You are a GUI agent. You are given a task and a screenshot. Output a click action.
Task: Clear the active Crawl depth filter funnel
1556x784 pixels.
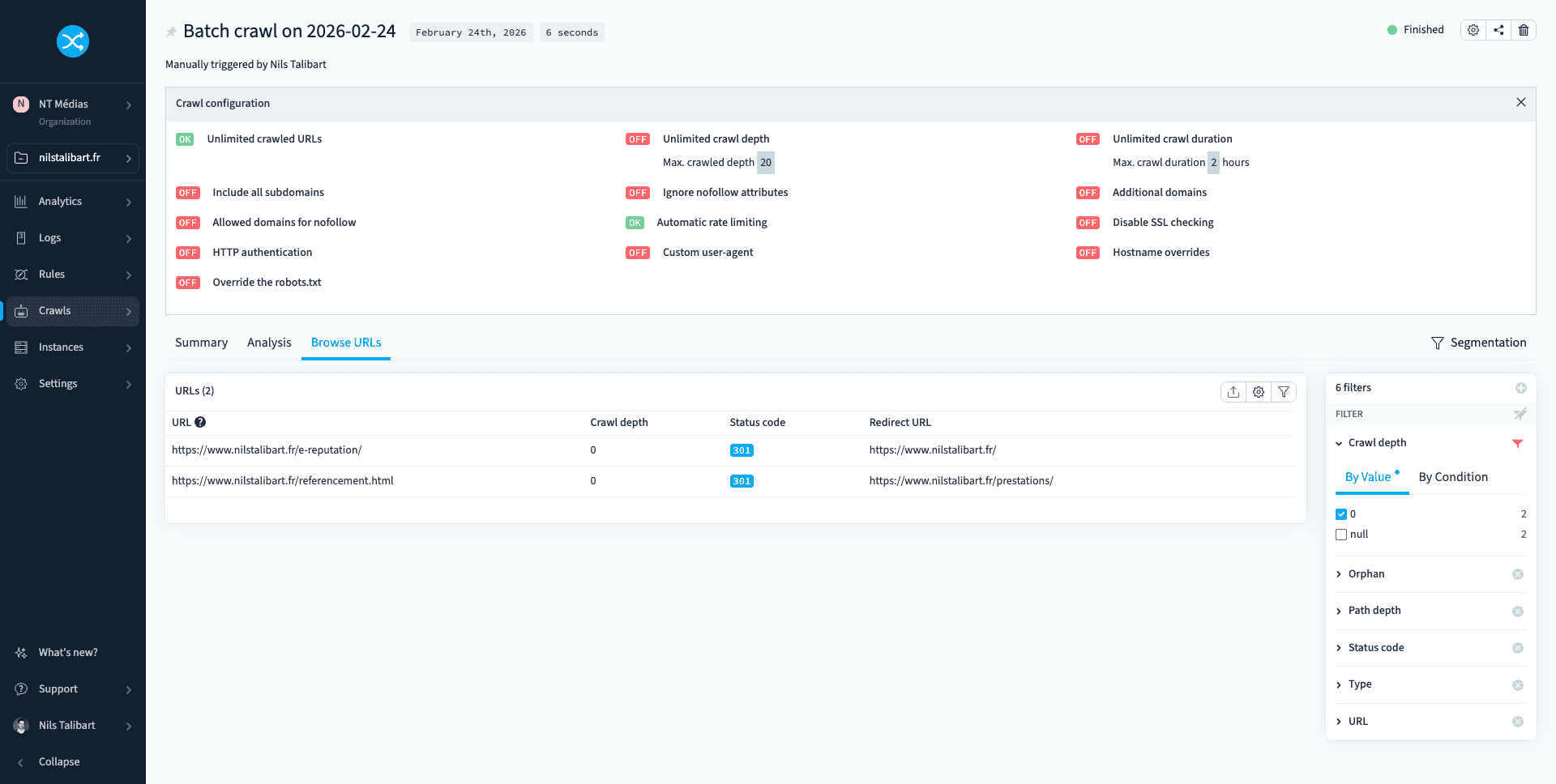click(1518, 443)
